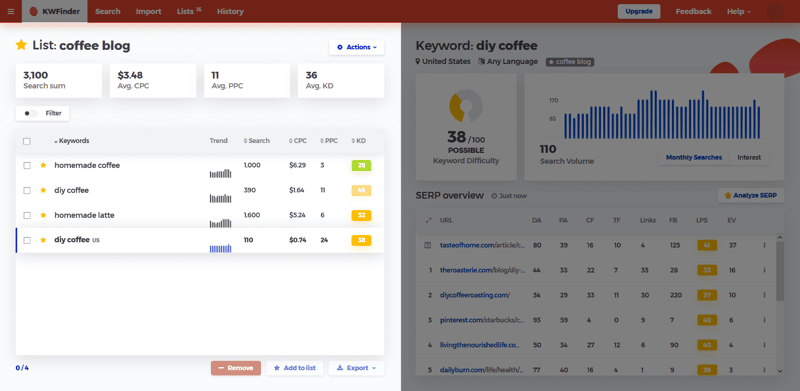Viewport: 800px width, 391px height.
Task: Open the Export dropdown
Action: pos(357,368)
